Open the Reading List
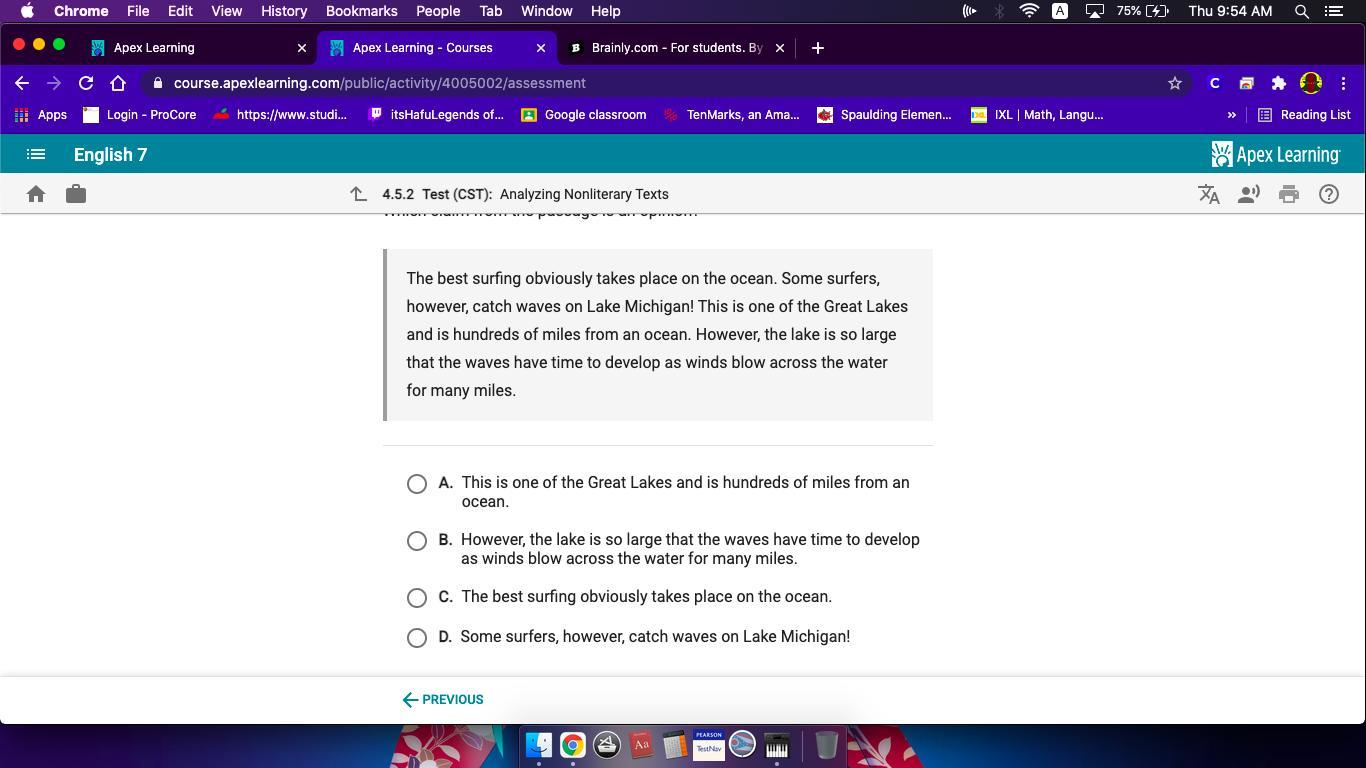1366x768 pixels. (1304, 115)
